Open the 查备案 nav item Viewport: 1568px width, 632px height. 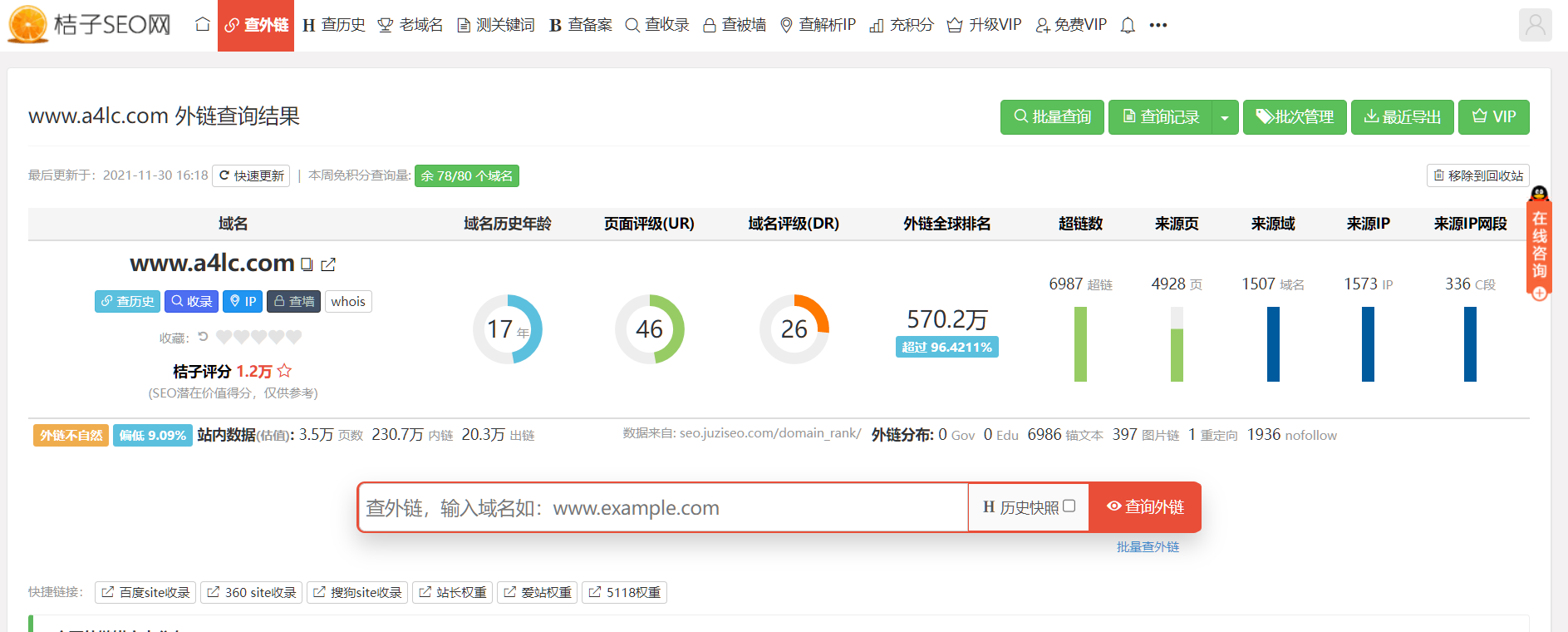[581, 25]
